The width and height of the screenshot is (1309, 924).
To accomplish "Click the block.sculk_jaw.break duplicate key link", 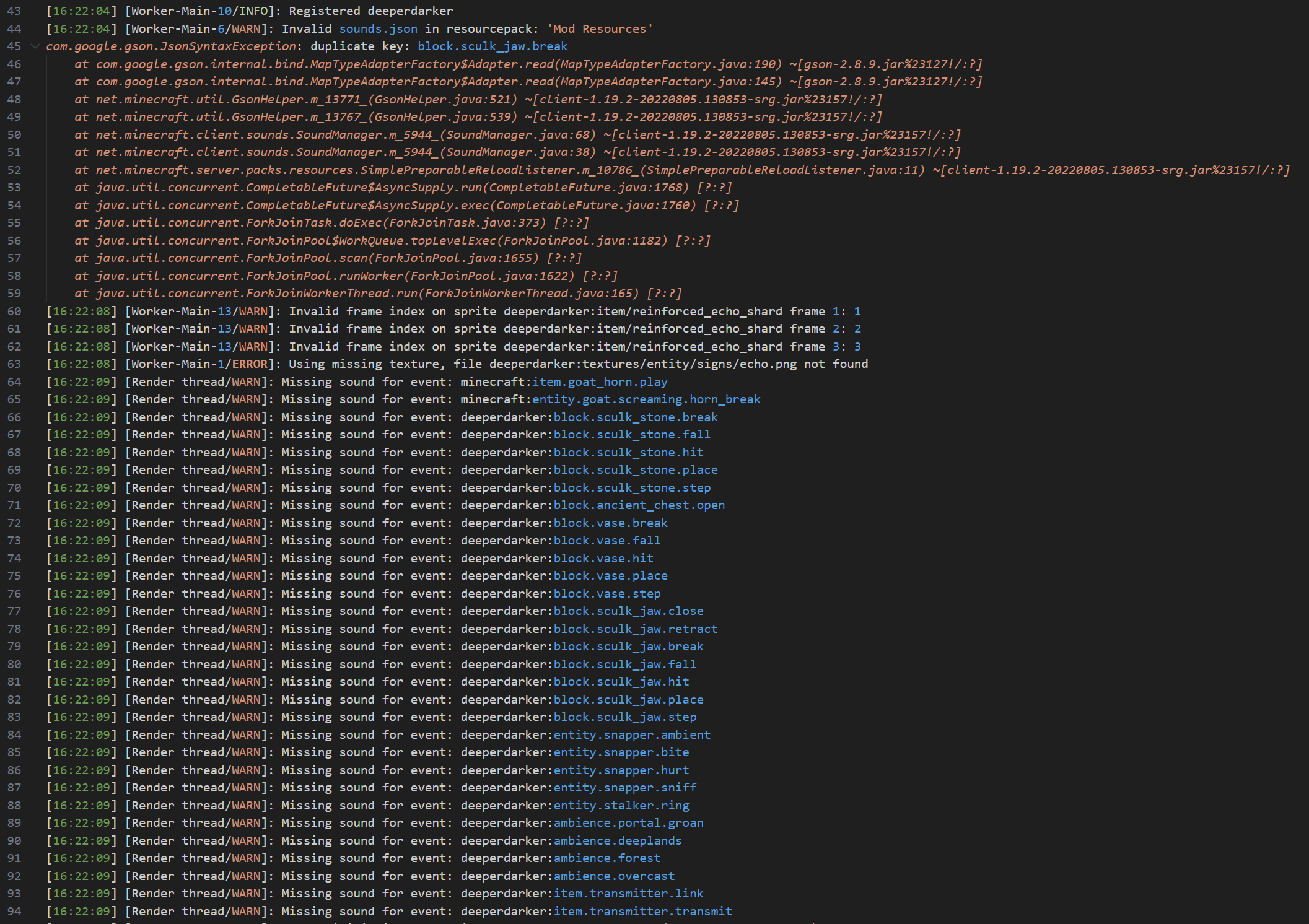I will point(492,46).
